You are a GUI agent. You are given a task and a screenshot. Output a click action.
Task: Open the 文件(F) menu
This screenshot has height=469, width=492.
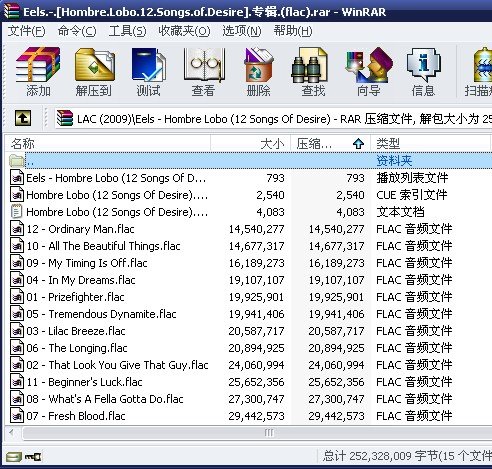27,31
